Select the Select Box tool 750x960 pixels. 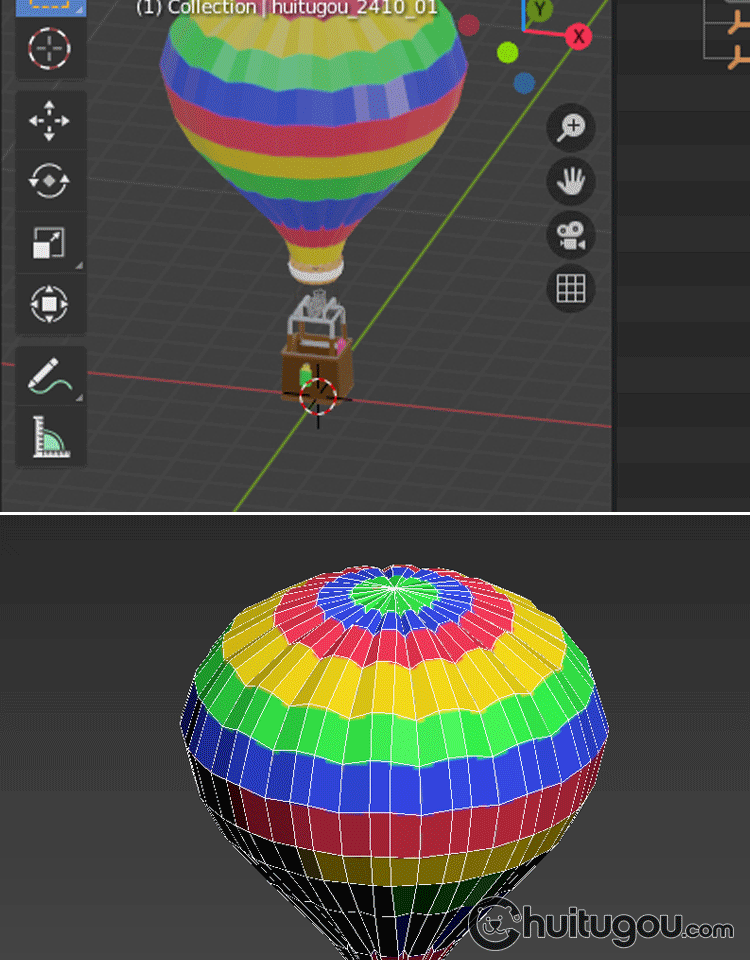pos(50,6)
